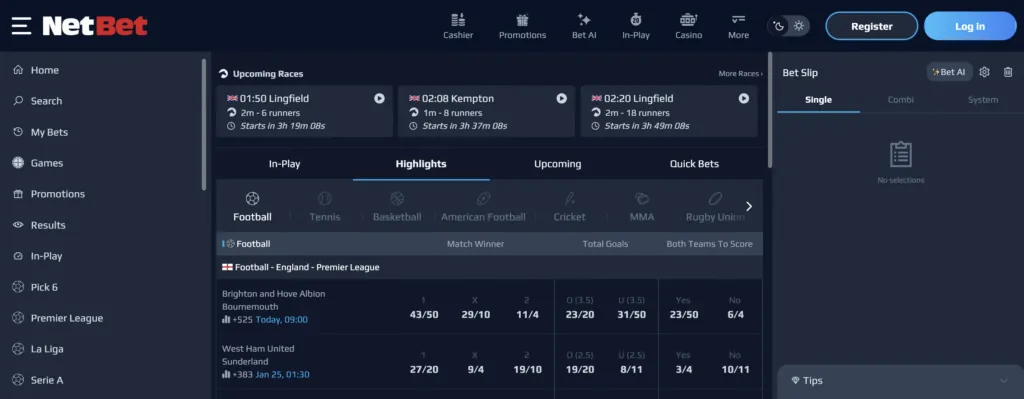
Task: Switch to dark mode moon toggle
Action: tap(778, 26)
